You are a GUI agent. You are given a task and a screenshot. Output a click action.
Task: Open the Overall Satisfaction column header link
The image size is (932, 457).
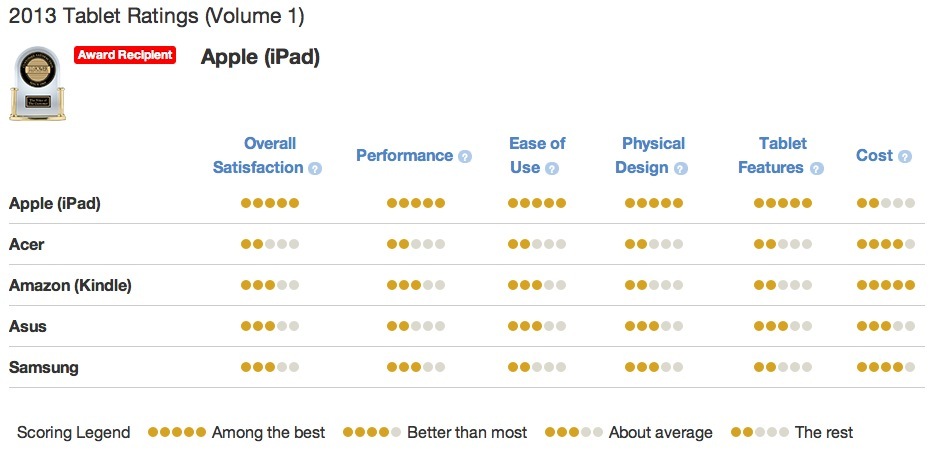258,155
